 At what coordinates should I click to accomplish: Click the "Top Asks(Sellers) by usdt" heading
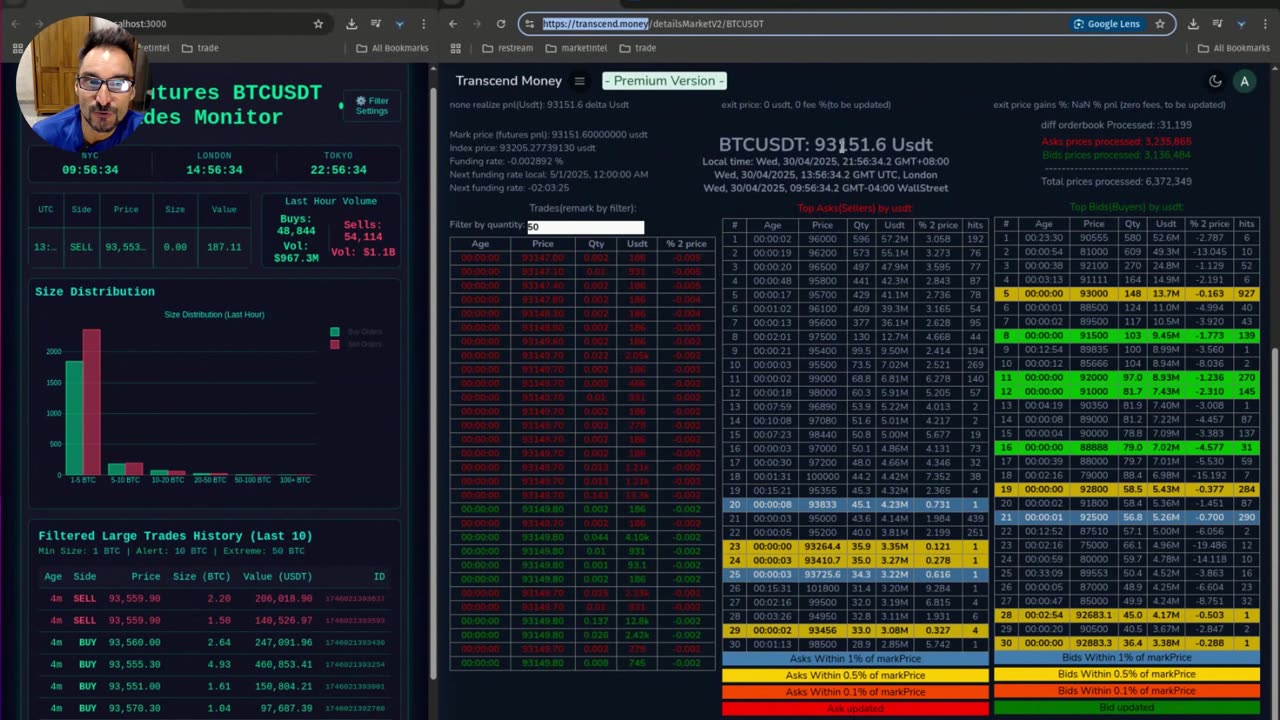pos(855,208)
